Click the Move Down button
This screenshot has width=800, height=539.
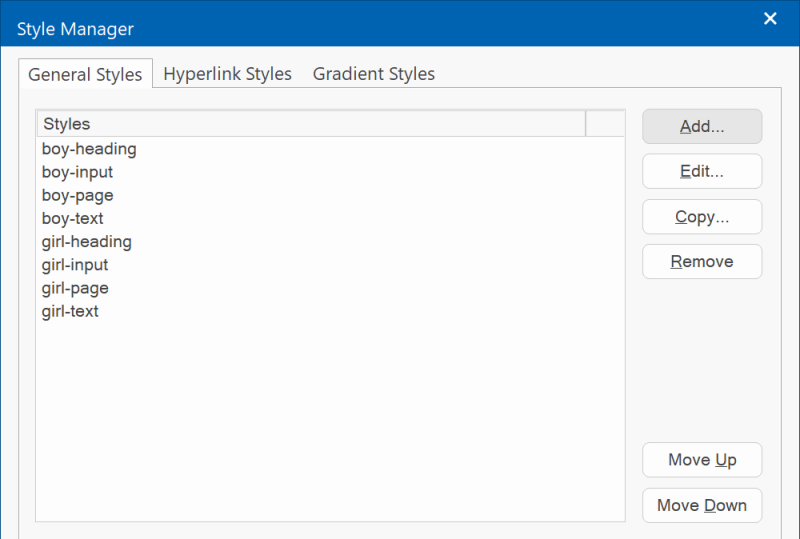[702, 505]
